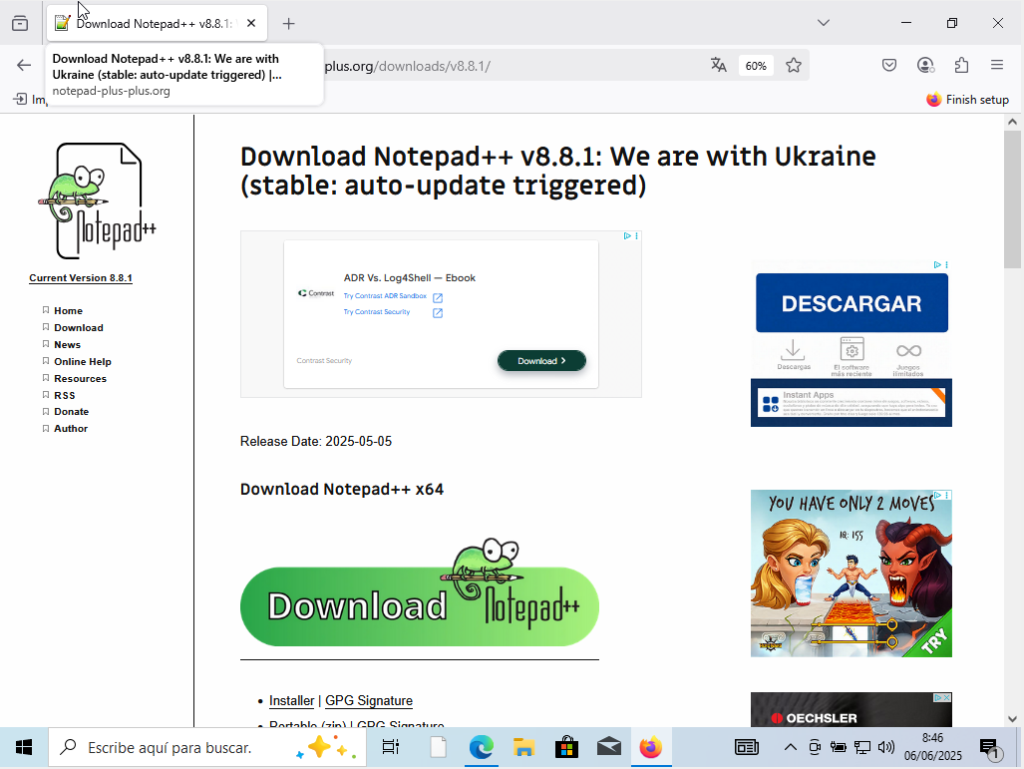Open Donate in the sidebar menu

click(71, 412)
